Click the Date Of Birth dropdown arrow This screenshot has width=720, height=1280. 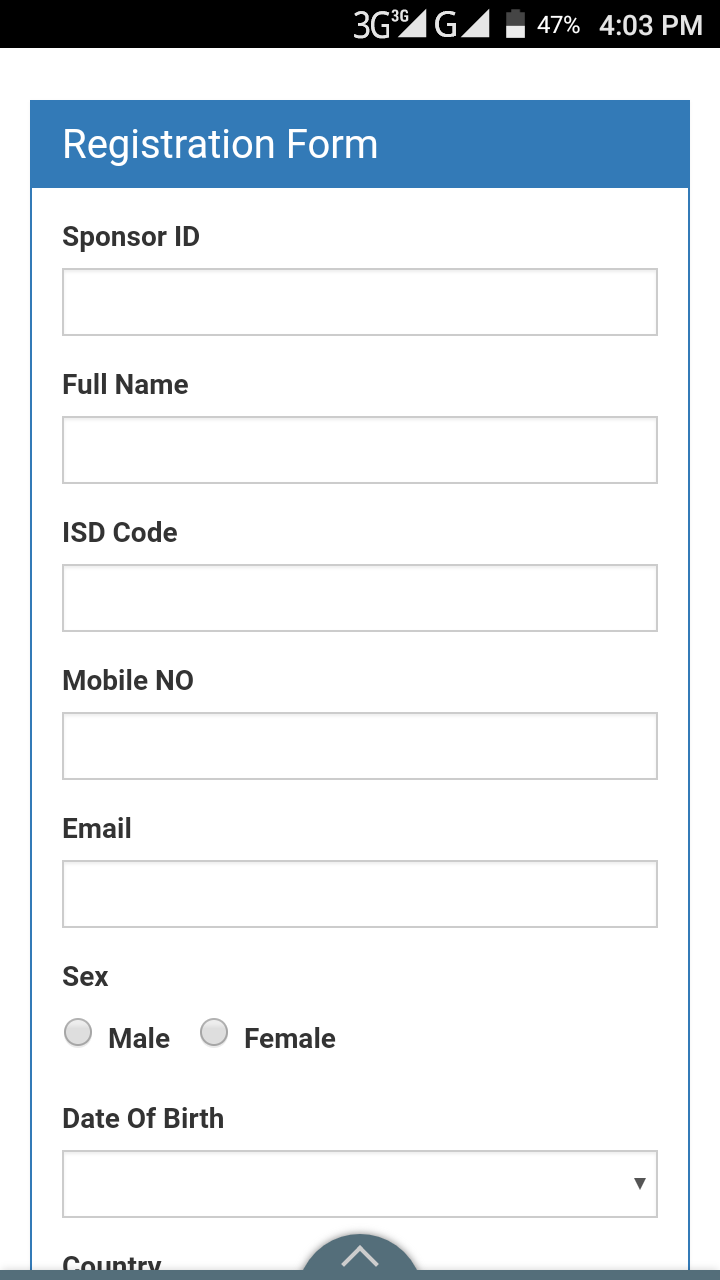(x=639, y=1184)
